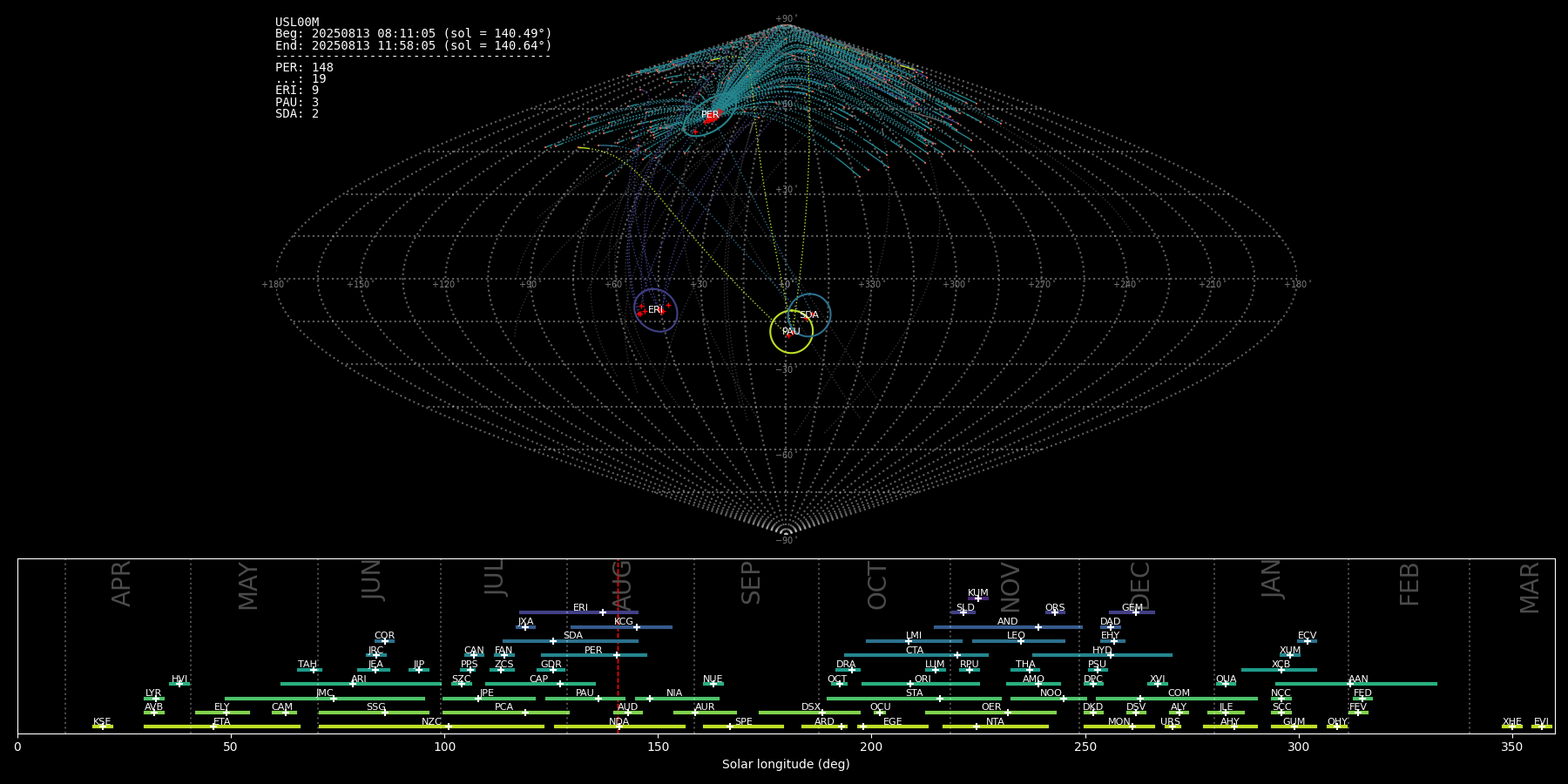Click the peak marker on the LEO bar
Screen dimensions: 1568x784
point(1021,641)
